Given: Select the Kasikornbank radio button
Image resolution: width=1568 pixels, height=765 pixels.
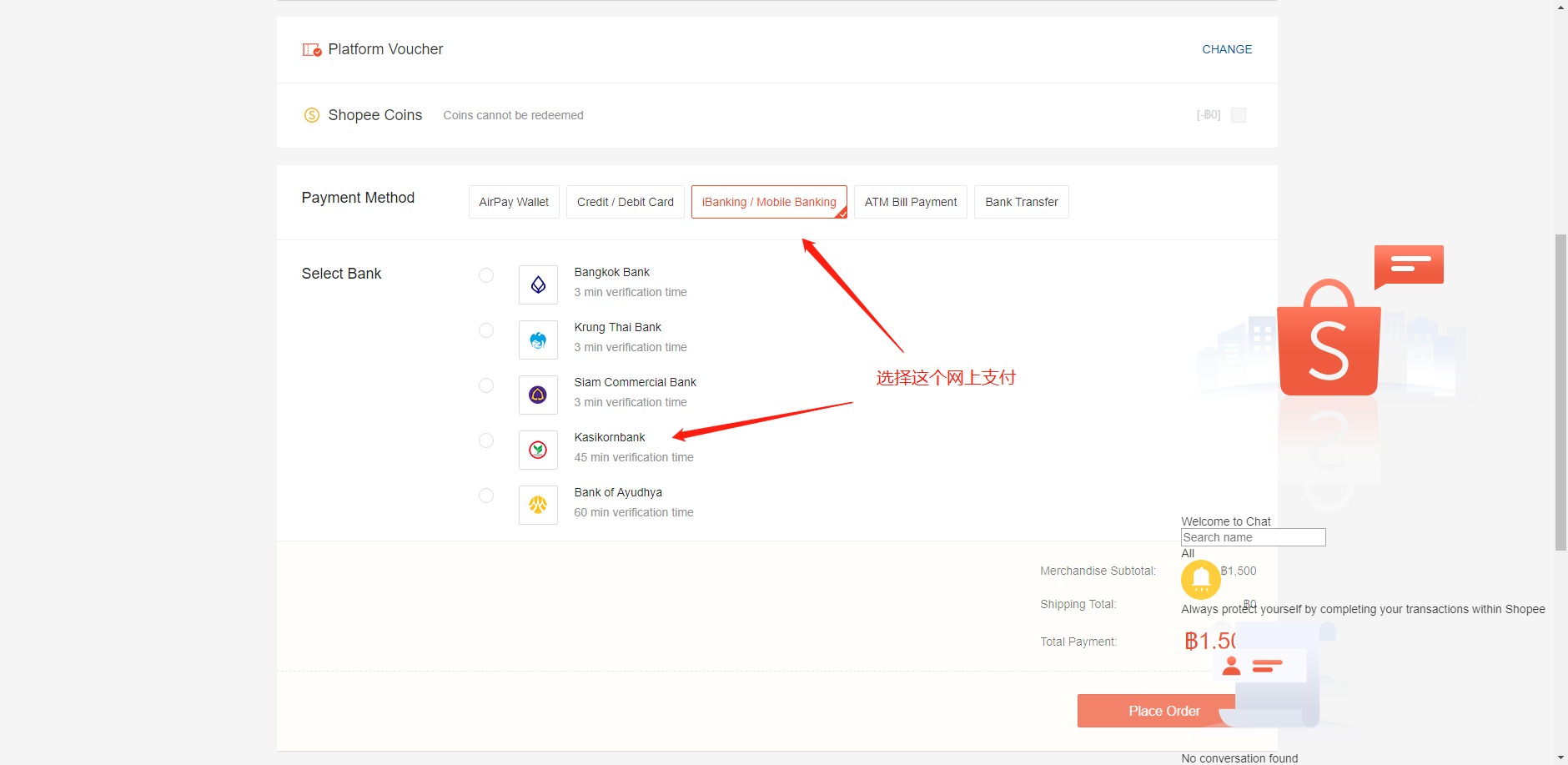Looking at the screenshot, I should [x=486, y=440].
